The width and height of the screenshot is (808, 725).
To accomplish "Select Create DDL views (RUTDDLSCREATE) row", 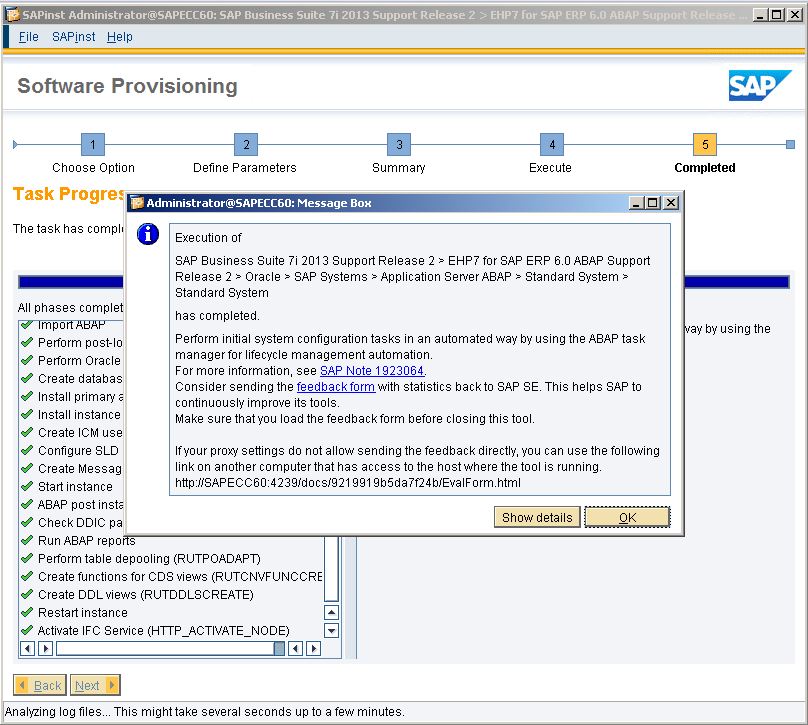I will click(x=146, y=595).
